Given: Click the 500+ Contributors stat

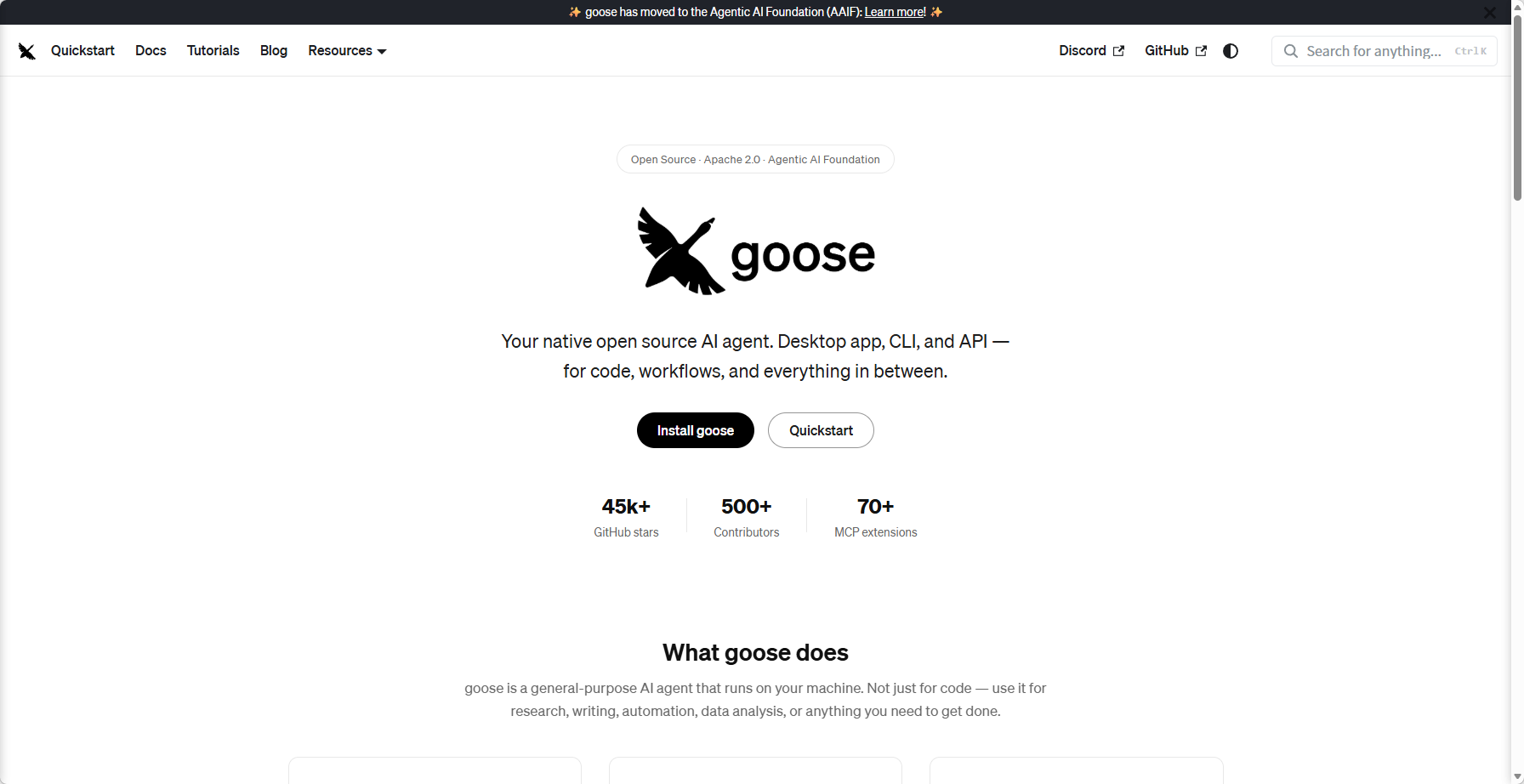Looking at the screenshot, I should 746,517.
